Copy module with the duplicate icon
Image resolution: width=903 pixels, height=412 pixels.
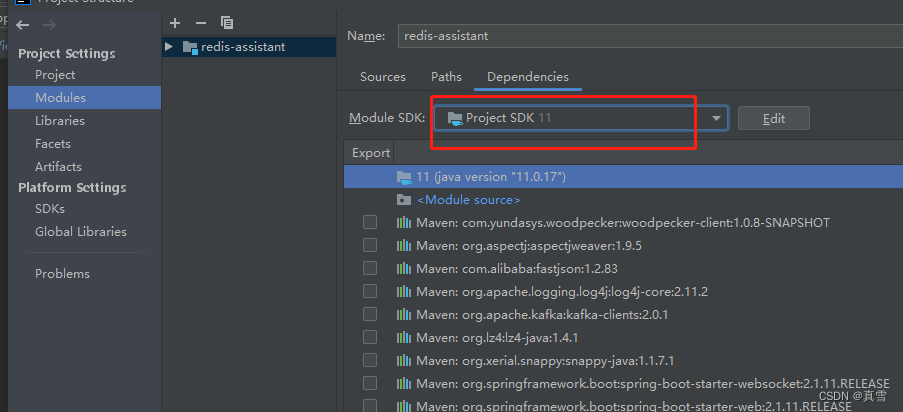tap(227, 23)
